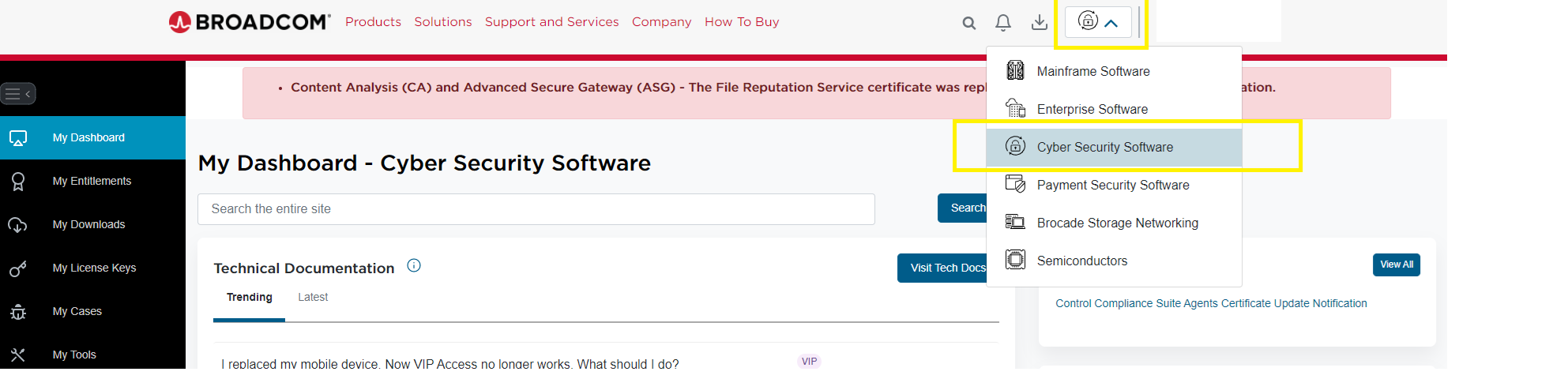Collapse the left sidebar menu toggle

coord(18,94)
